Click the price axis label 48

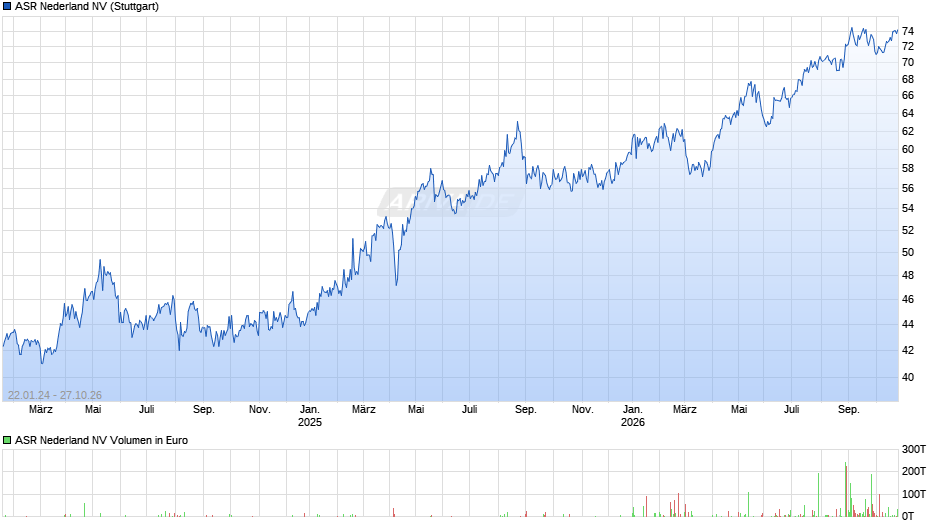click(x=908, y=275)
